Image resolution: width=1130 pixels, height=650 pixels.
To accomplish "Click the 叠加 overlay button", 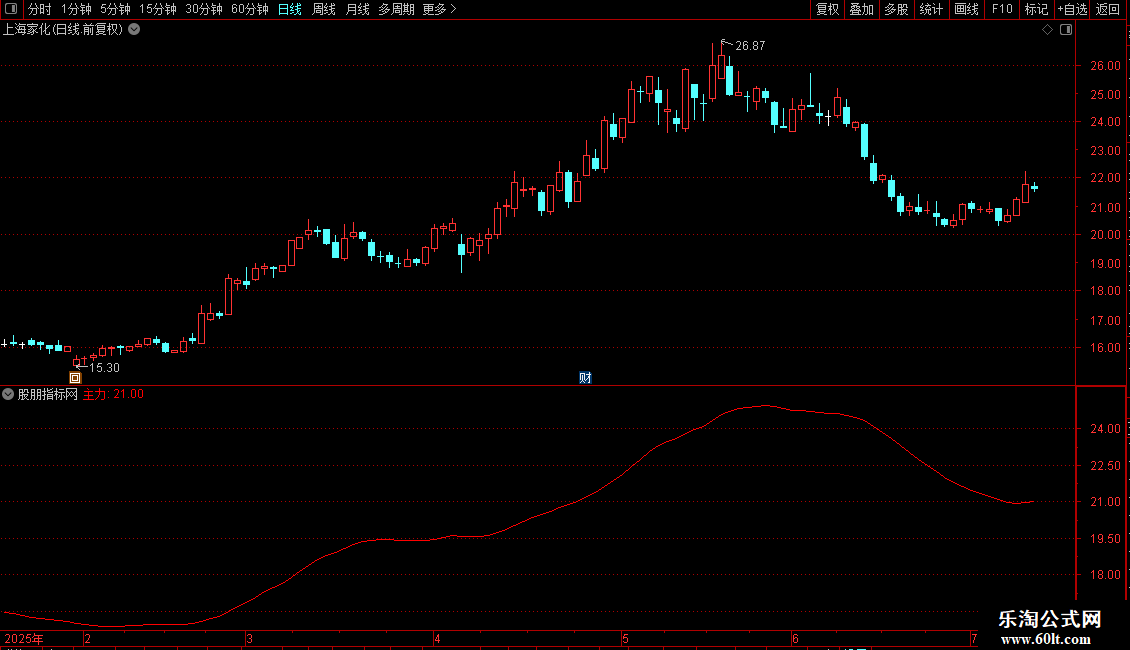I will 861,9.
